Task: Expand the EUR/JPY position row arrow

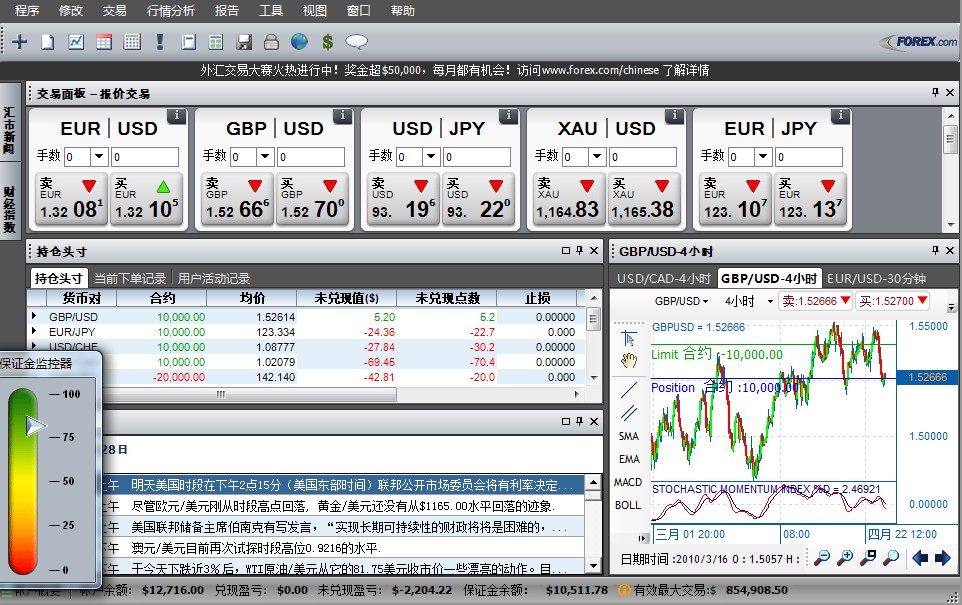Action: [x=34, y=331]
